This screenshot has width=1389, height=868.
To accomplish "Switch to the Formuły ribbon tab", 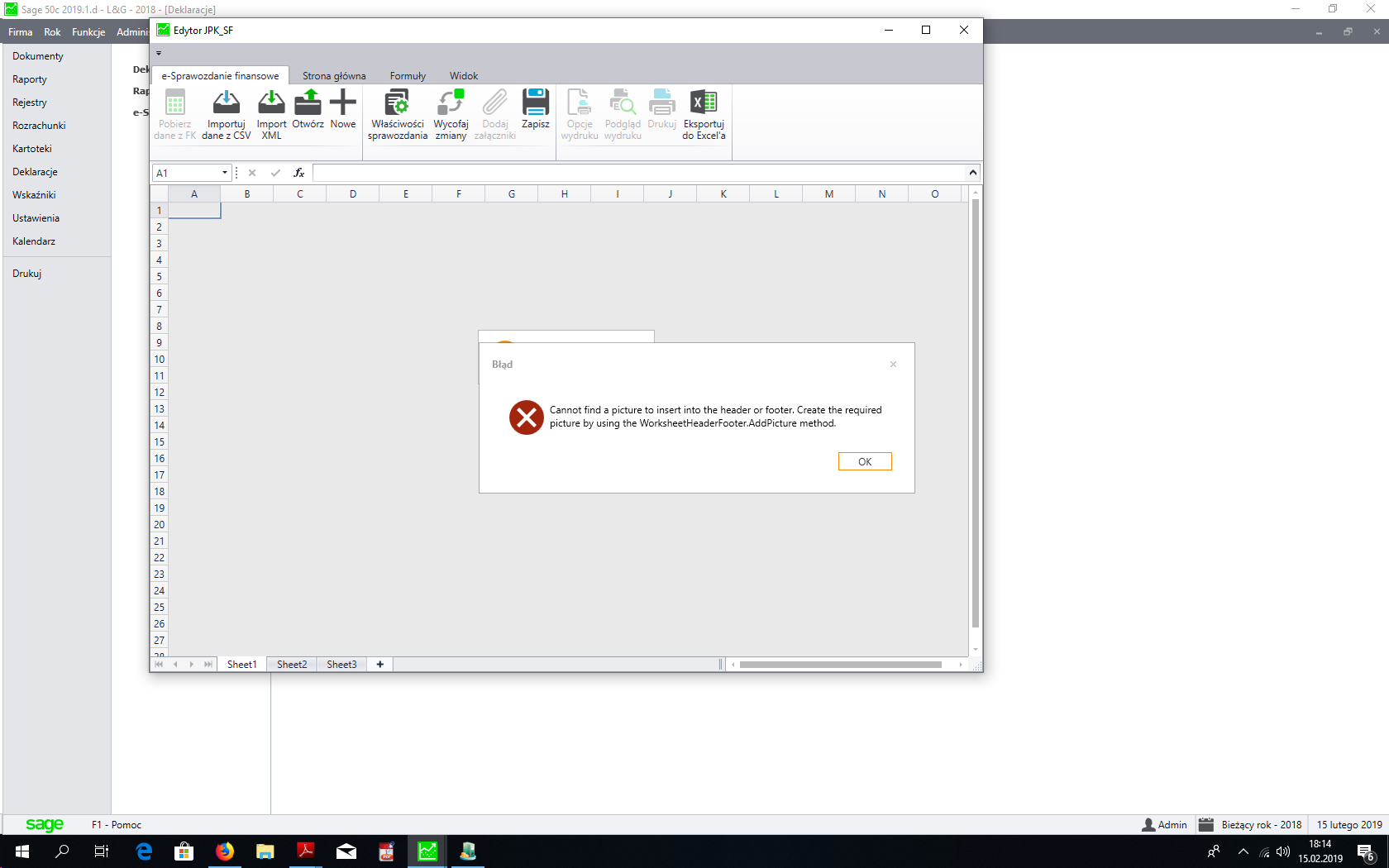I will (x=408, y=76).
